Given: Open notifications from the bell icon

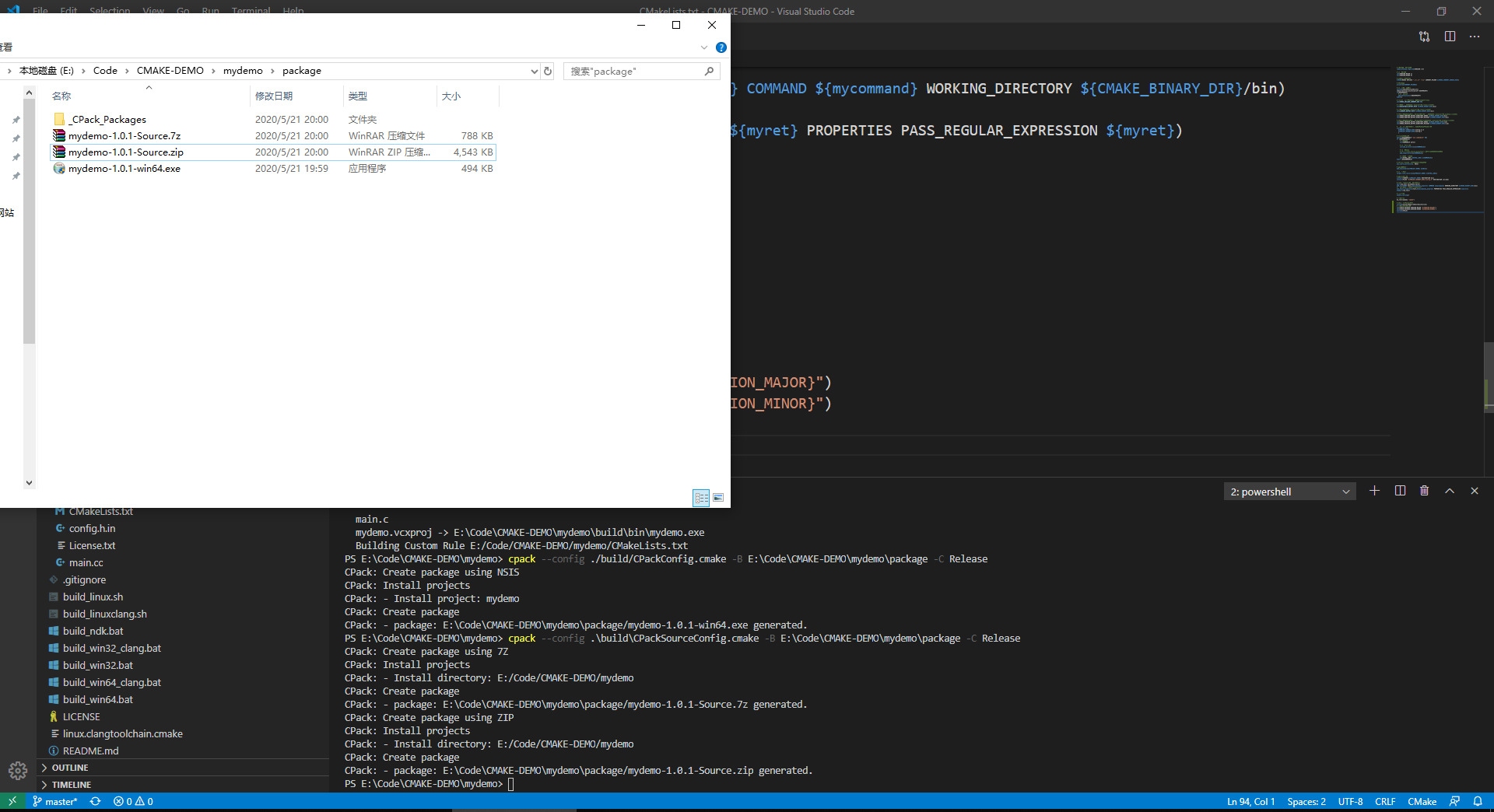Looking at the screenshot, I should 1479,801.
